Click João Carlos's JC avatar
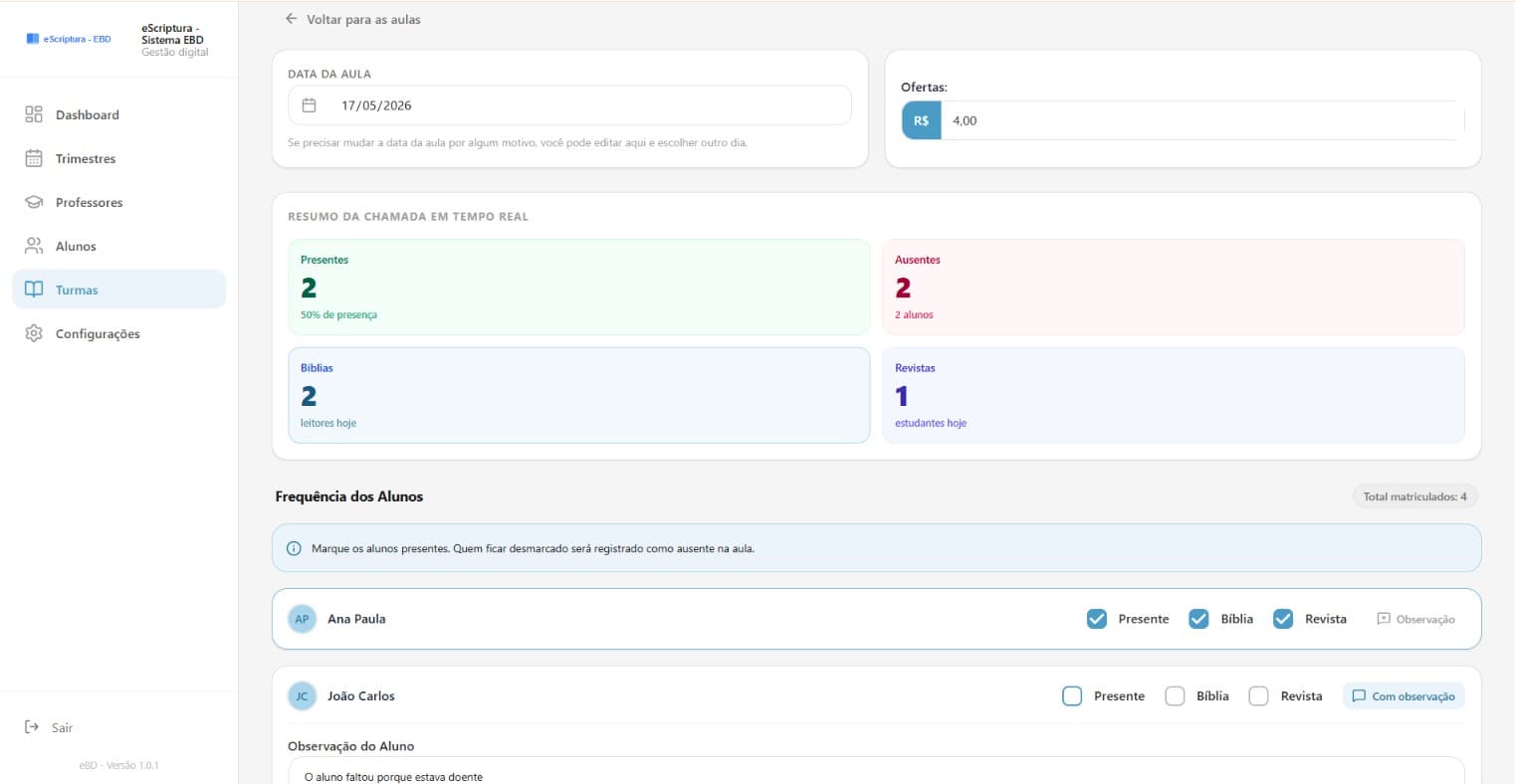Viewport: 1516px width, 784px height. coord(302,696)
